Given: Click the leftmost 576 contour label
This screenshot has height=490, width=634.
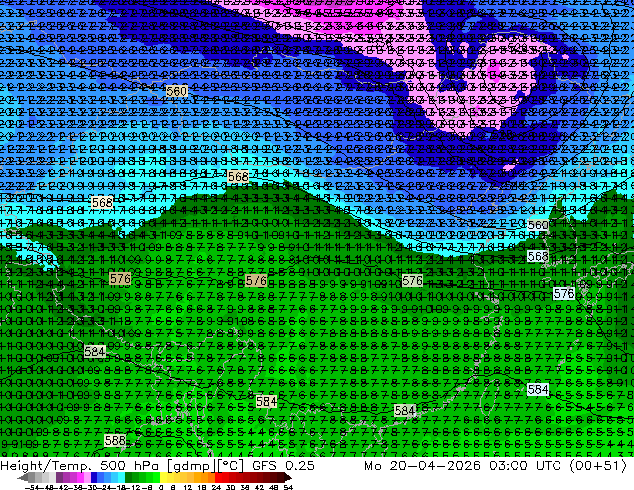Looking at the screenshot, I should (x=120, y=279).
